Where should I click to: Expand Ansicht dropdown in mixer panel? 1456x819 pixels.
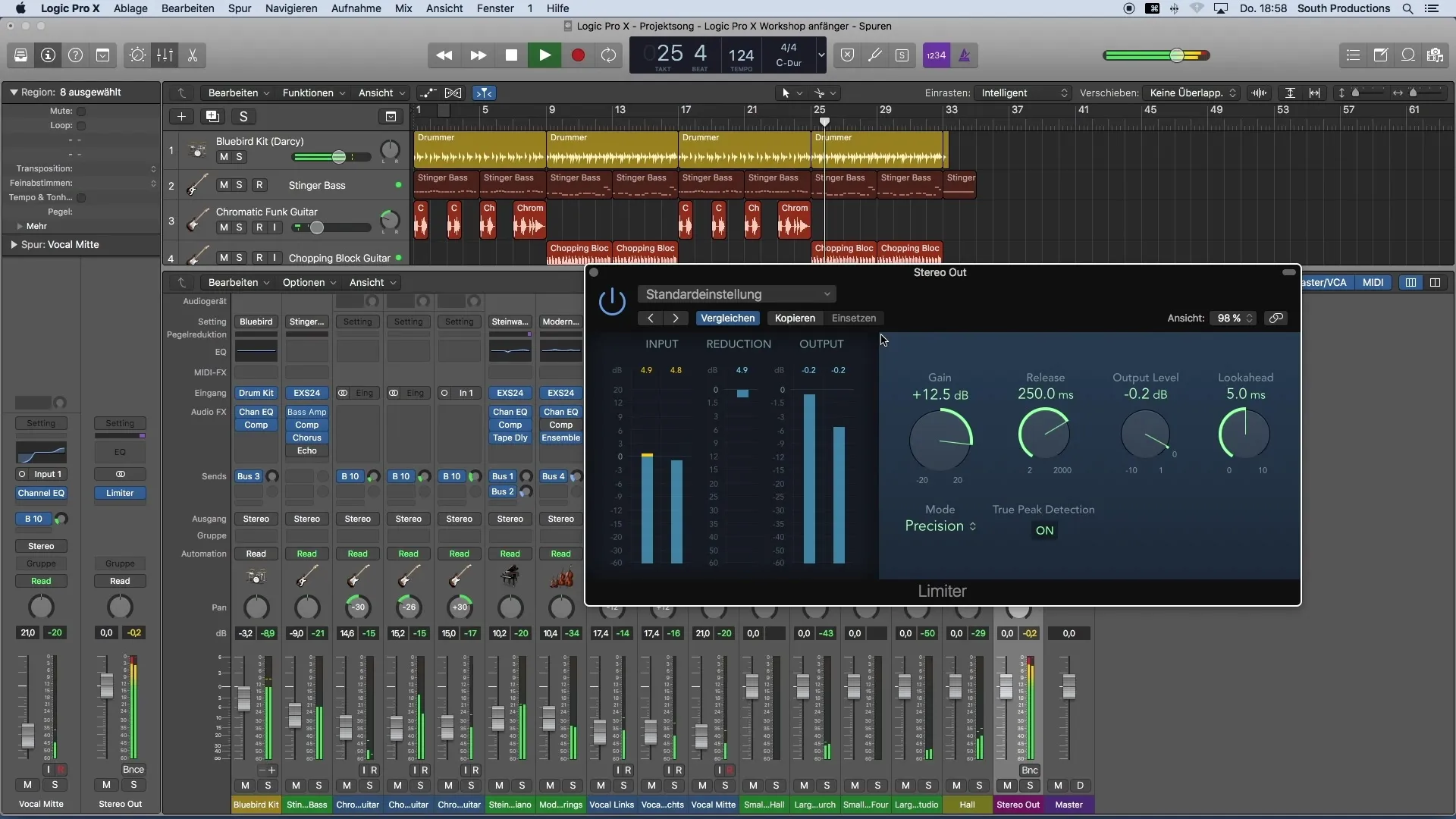point(370,281)
